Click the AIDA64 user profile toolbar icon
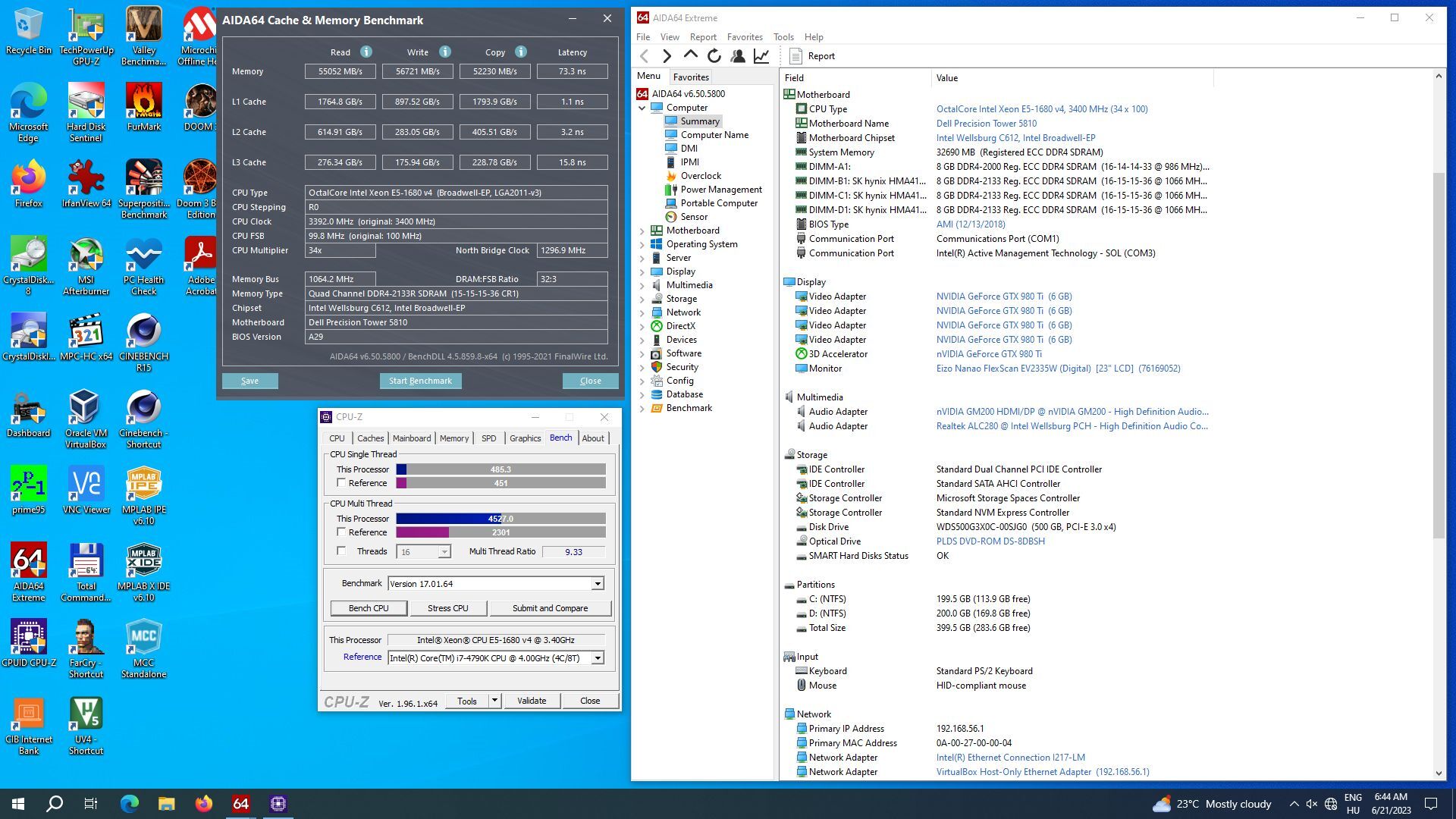This screenshot has width=1456, height=819. click(x=737, y=56)
